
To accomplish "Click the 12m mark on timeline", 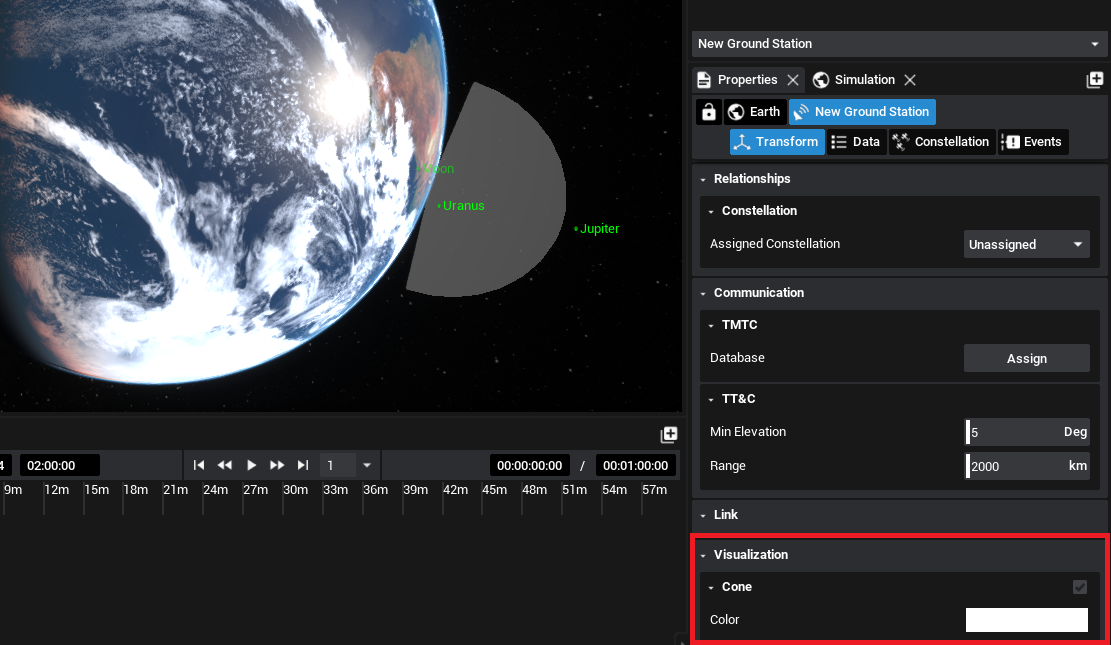I will [57, 490].
